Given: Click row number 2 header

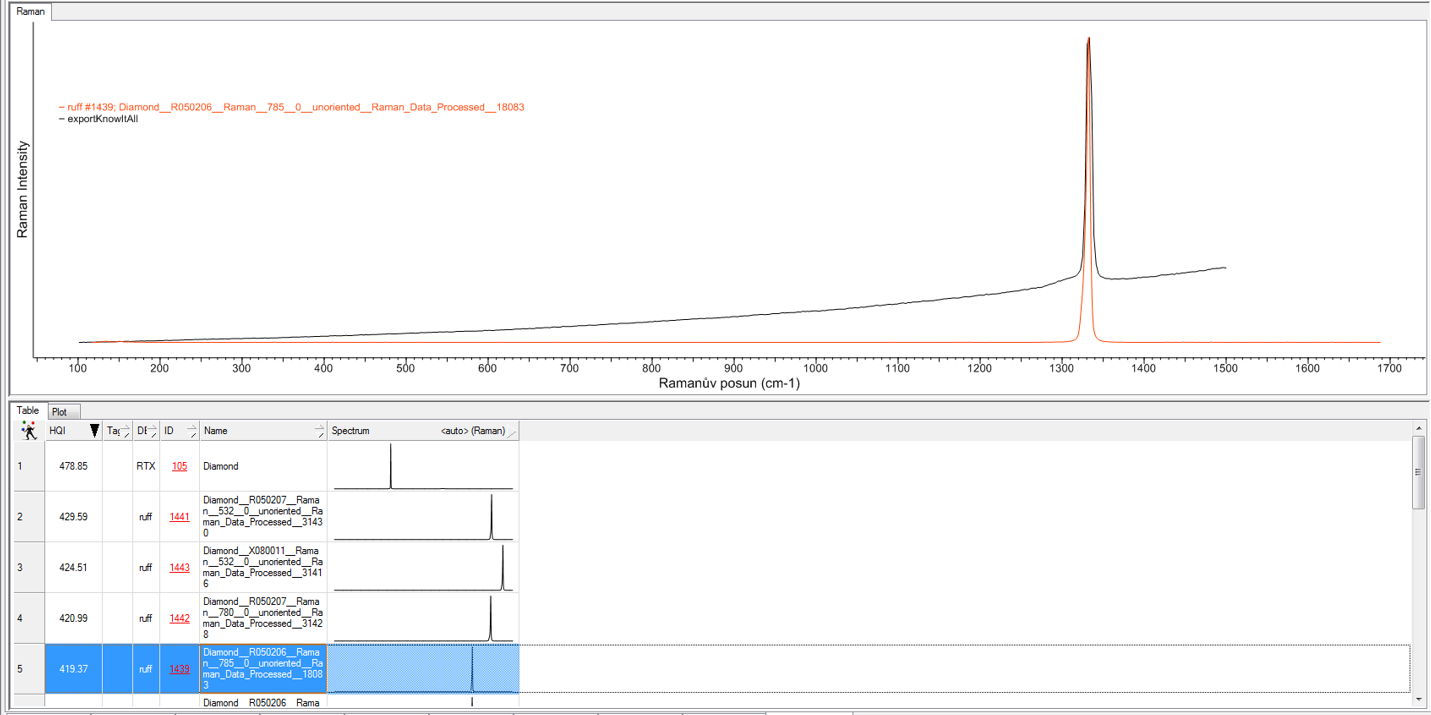Looking at the screenshot, I should (x=29, y=517).
